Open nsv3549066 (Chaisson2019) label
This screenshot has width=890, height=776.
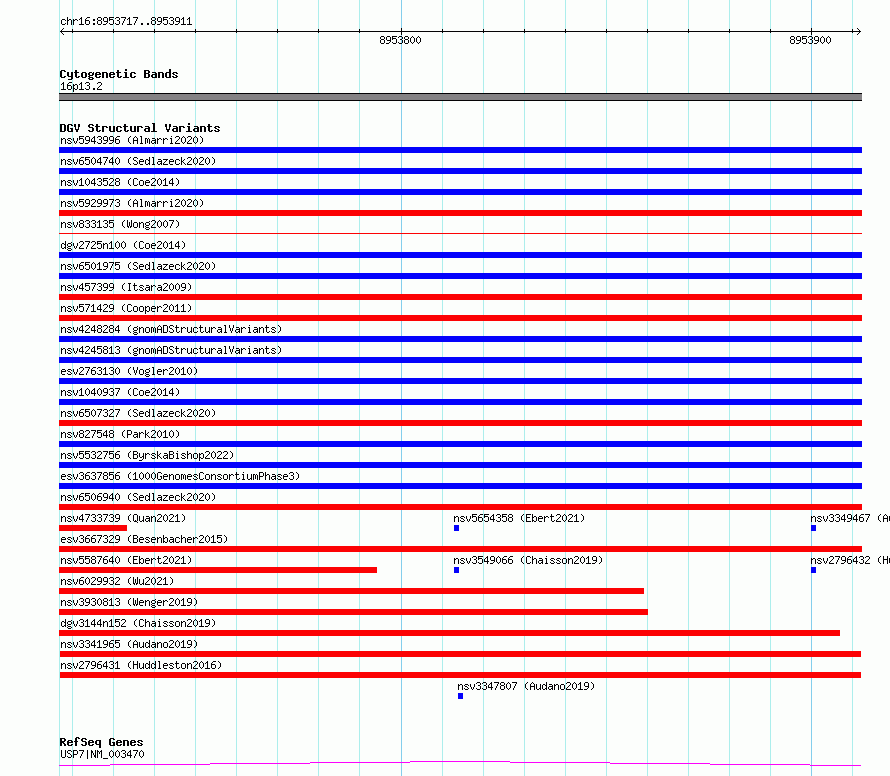[528, 560]
